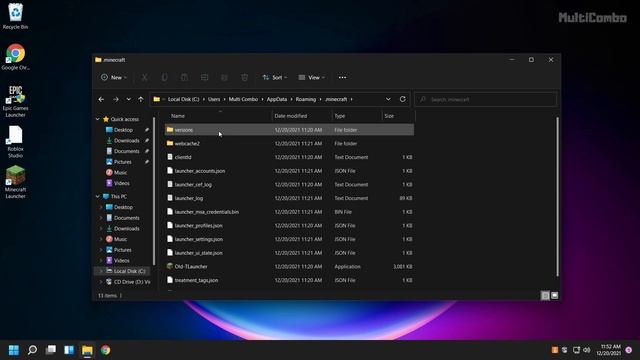Click Users in the address path

[214, 99]
